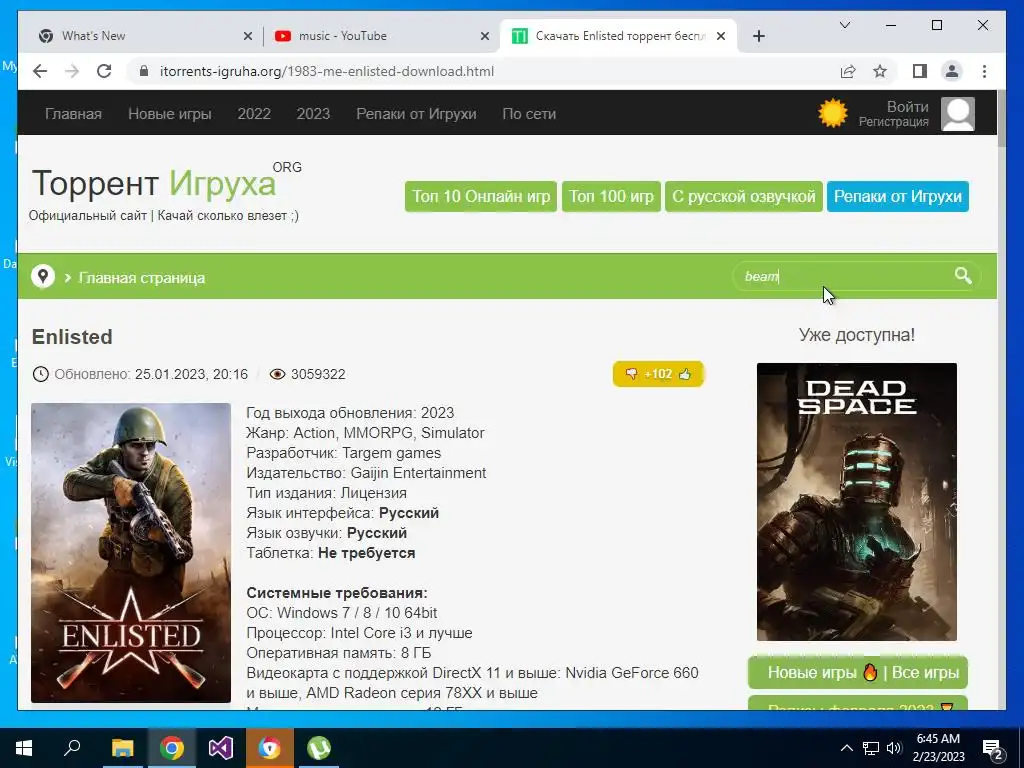Image resolution: width=1024 pixels, height=768 pixels.
Task: Open the 2022 games menu item
Action: tap(254, 114)
